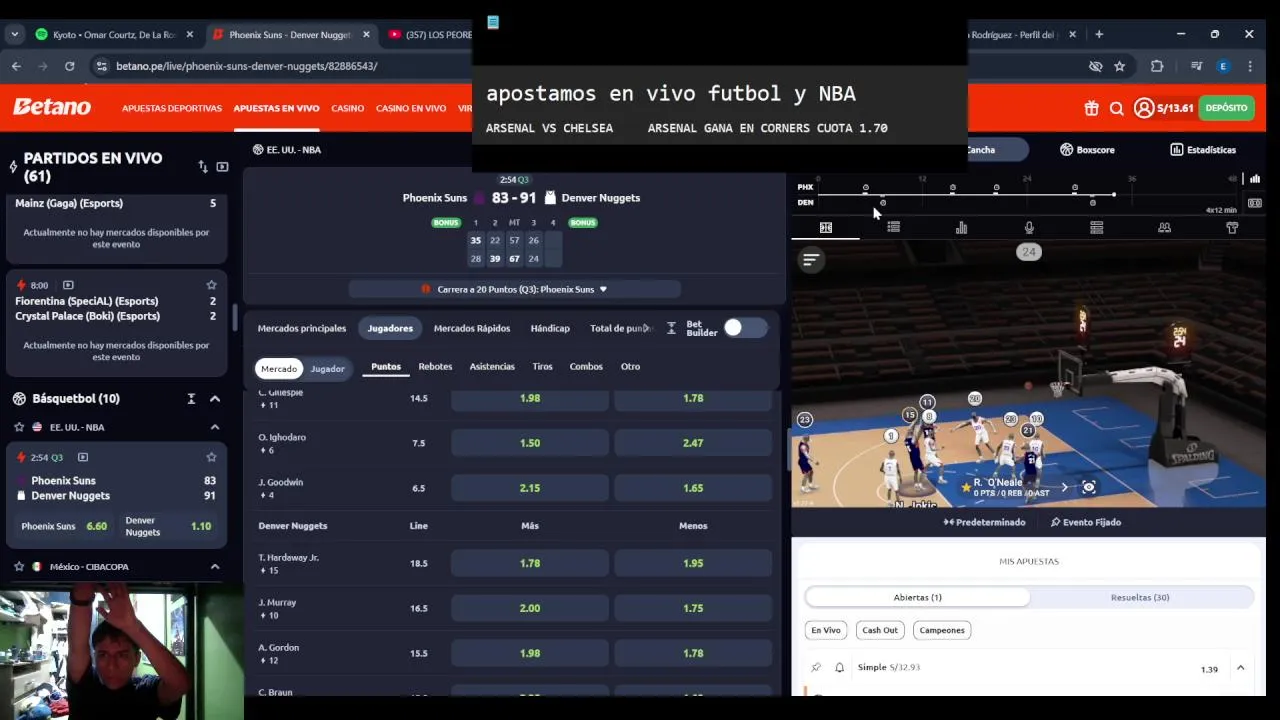Select the Asistencias player market tab
Viewport: 1280px width, 720px height.
[492, 366]
